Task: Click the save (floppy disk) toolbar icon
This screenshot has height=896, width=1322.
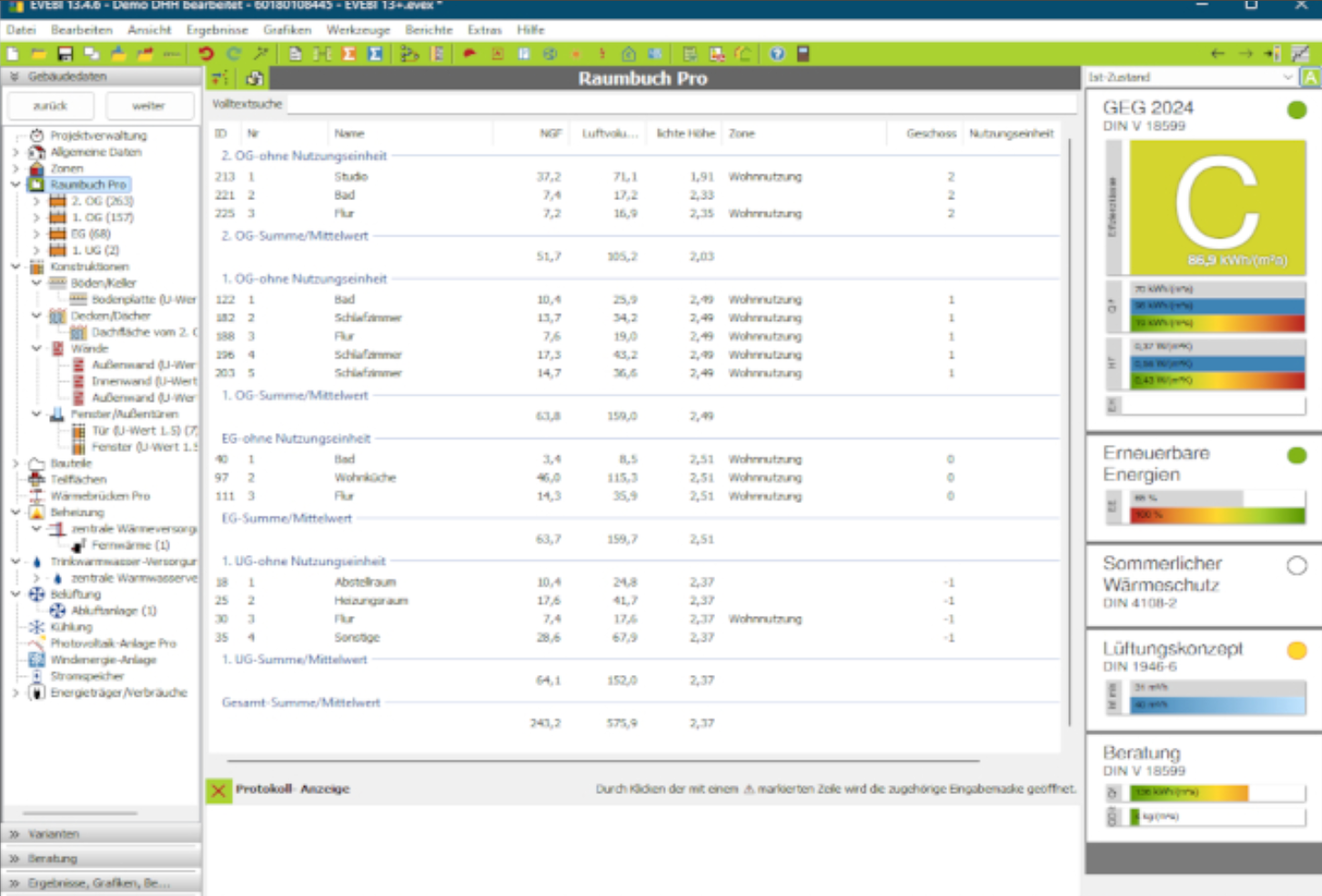Action: click(65, 55)
